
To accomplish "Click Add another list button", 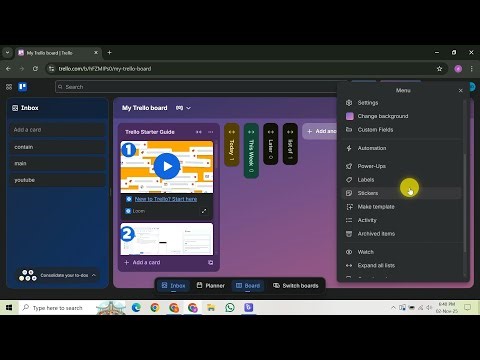I will point(320,131).
